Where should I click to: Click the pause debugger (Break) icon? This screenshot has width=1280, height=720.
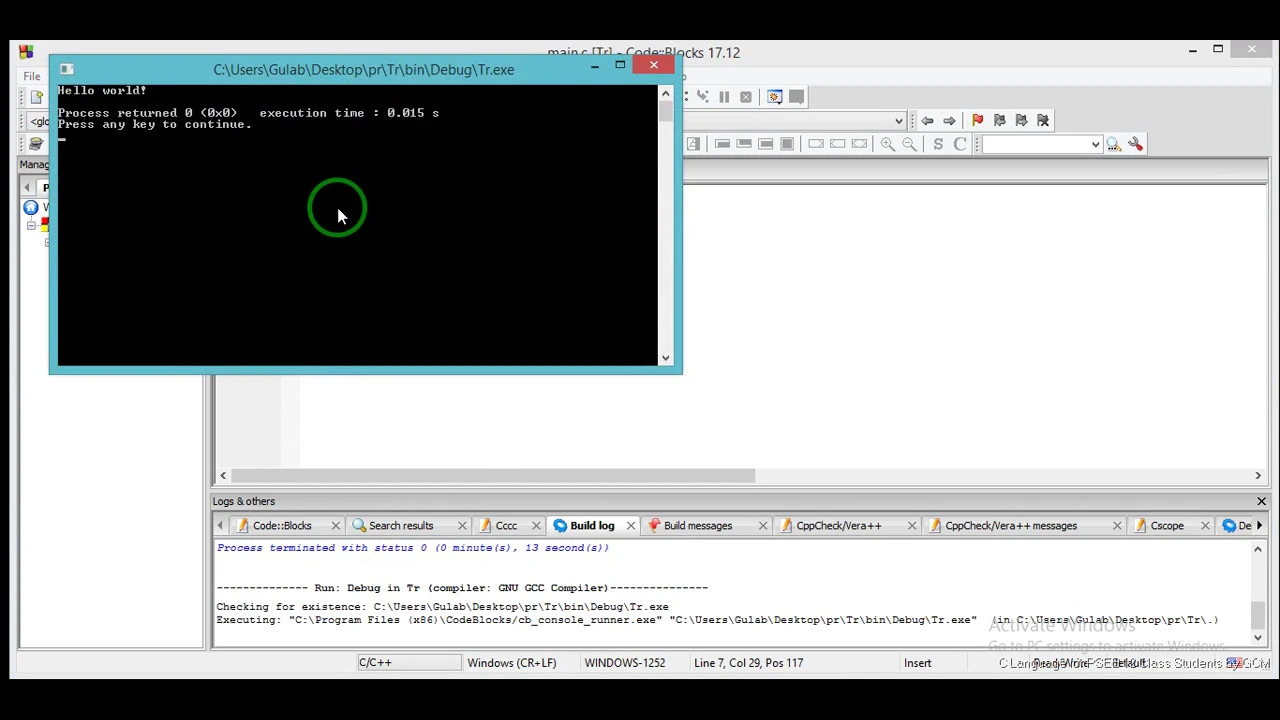(x=724, y=97)
